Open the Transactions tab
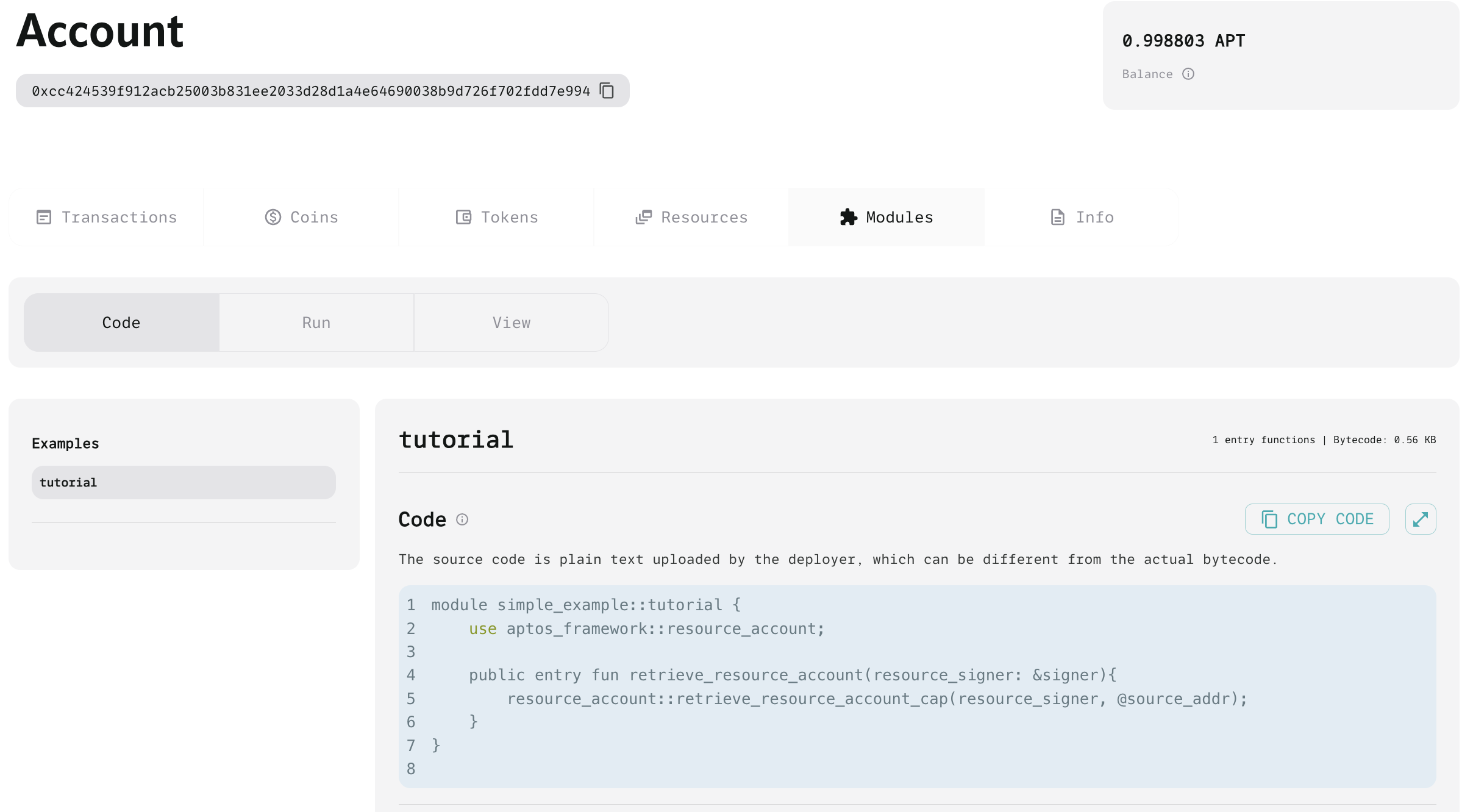This screenshot has width=1473, height=812. (x=107, y=217)
